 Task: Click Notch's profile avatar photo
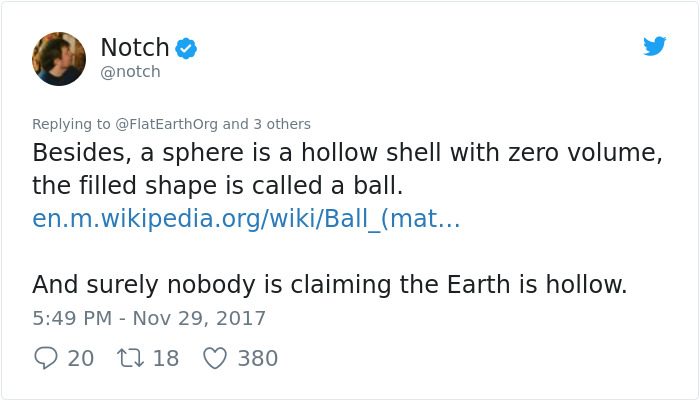point(59,59)
